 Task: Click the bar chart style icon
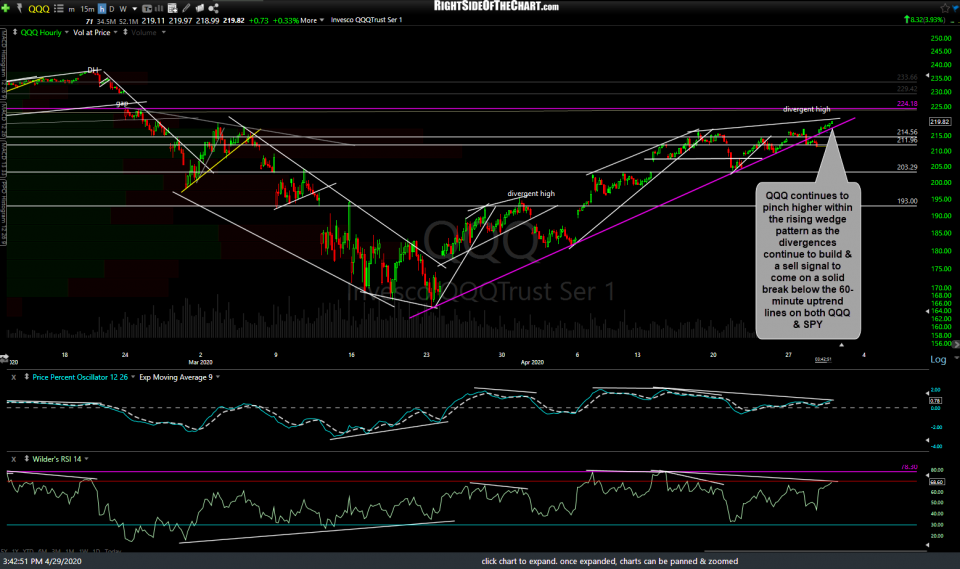coord(159,9)
